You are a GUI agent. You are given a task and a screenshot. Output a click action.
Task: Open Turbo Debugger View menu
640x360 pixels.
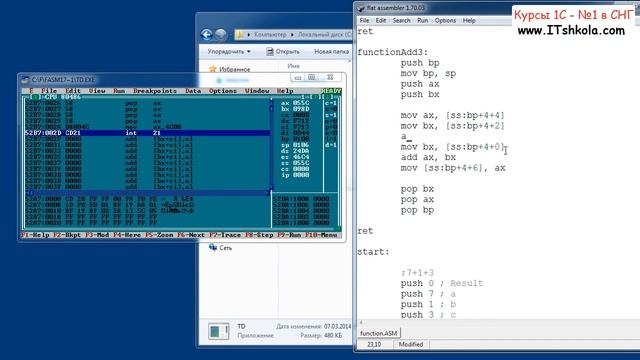97,91
